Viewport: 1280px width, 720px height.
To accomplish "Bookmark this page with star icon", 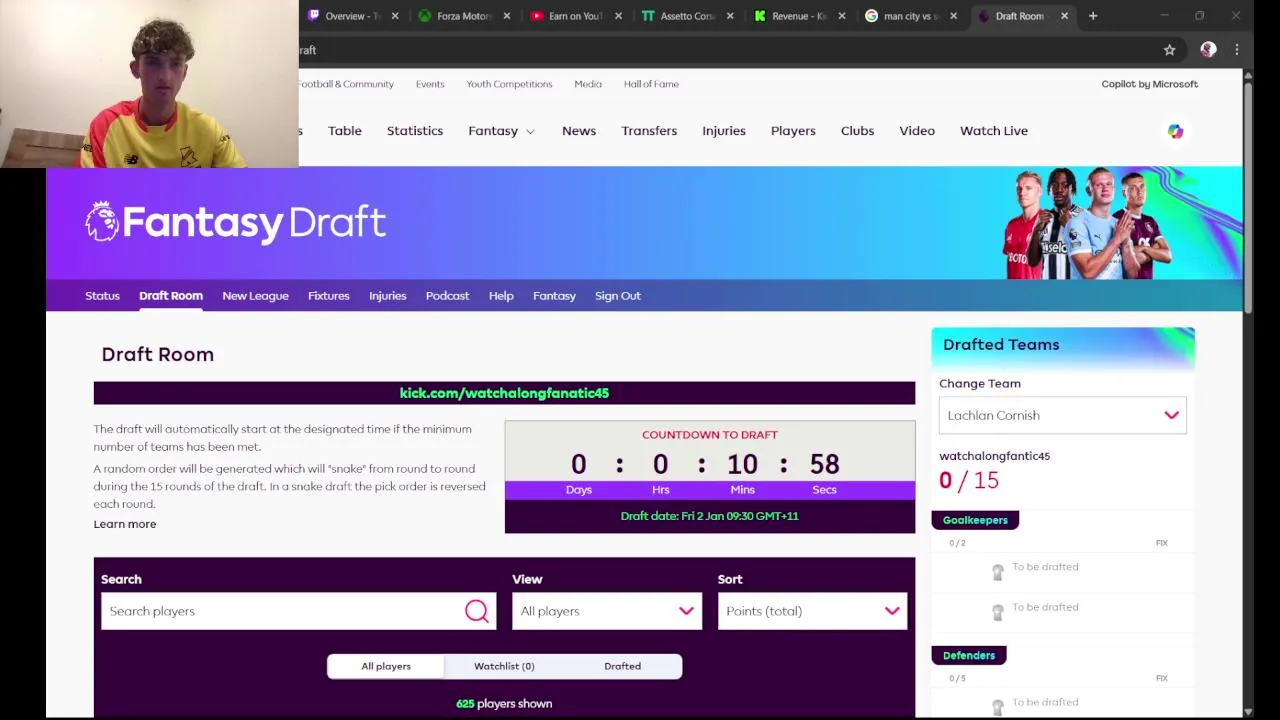I will click(1169, 50).
